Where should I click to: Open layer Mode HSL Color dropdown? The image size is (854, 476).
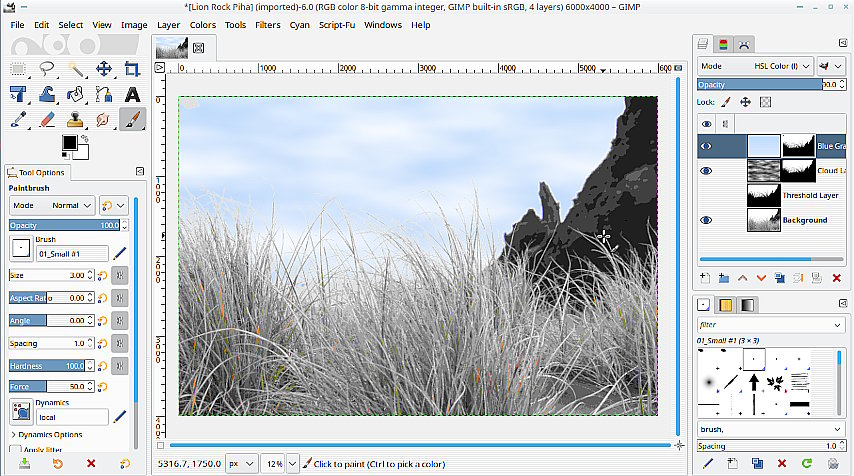click(755, 66)
